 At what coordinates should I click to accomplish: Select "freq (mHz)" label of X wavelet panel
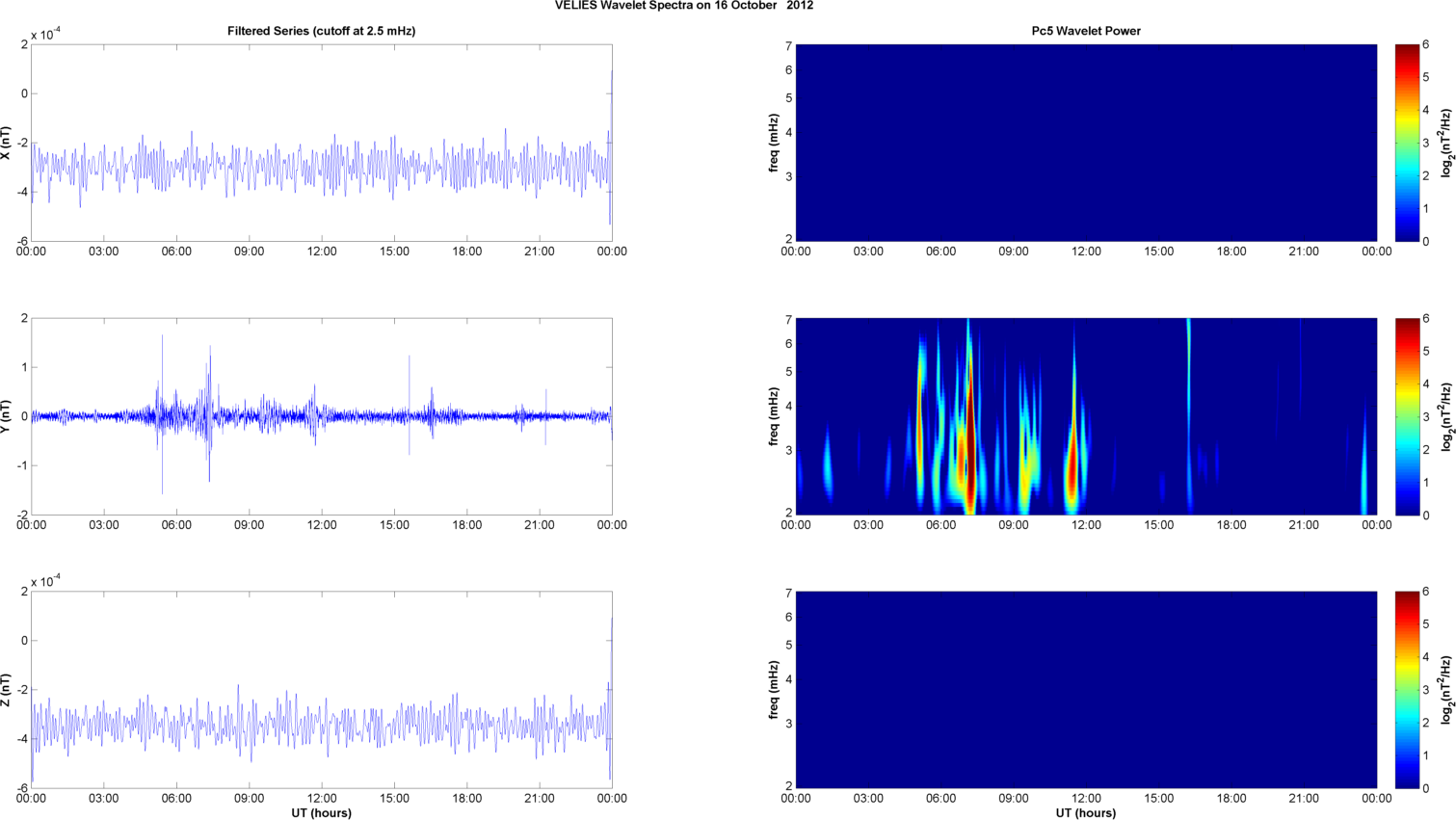pyautogui.click(x=774, y=143)
